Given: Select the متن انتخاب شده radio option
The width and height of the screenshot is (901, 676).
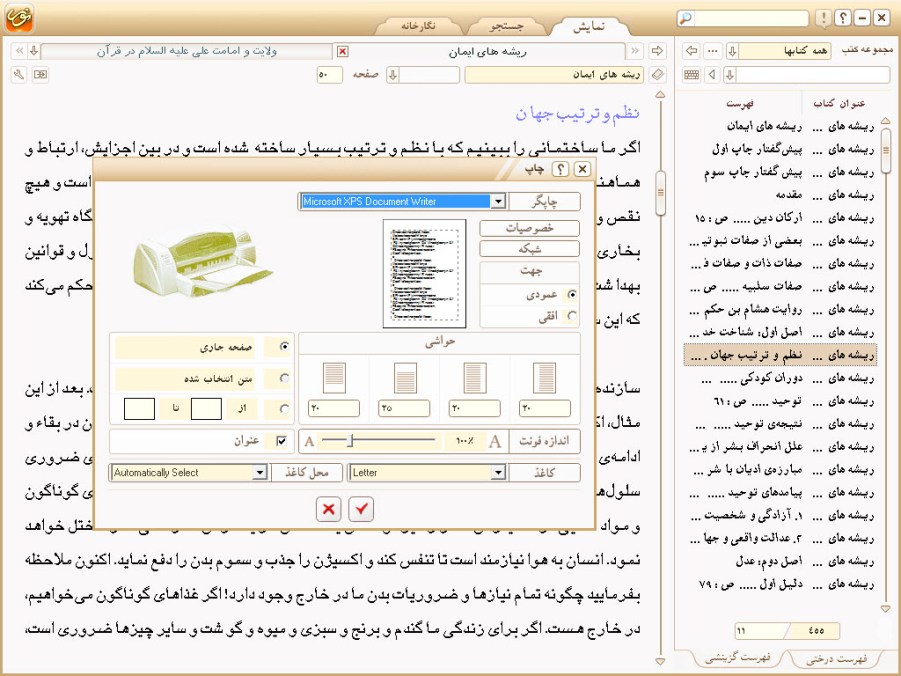Looking at the screenshot, I should [x=284, y=378].
